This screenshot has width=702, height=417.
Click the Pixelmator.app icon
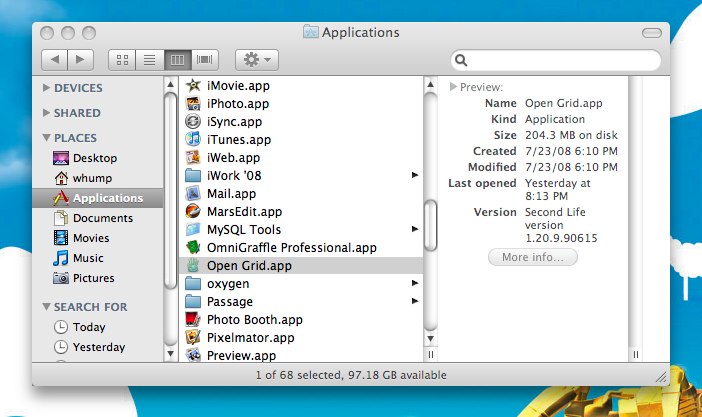click(x=193, y=337)
